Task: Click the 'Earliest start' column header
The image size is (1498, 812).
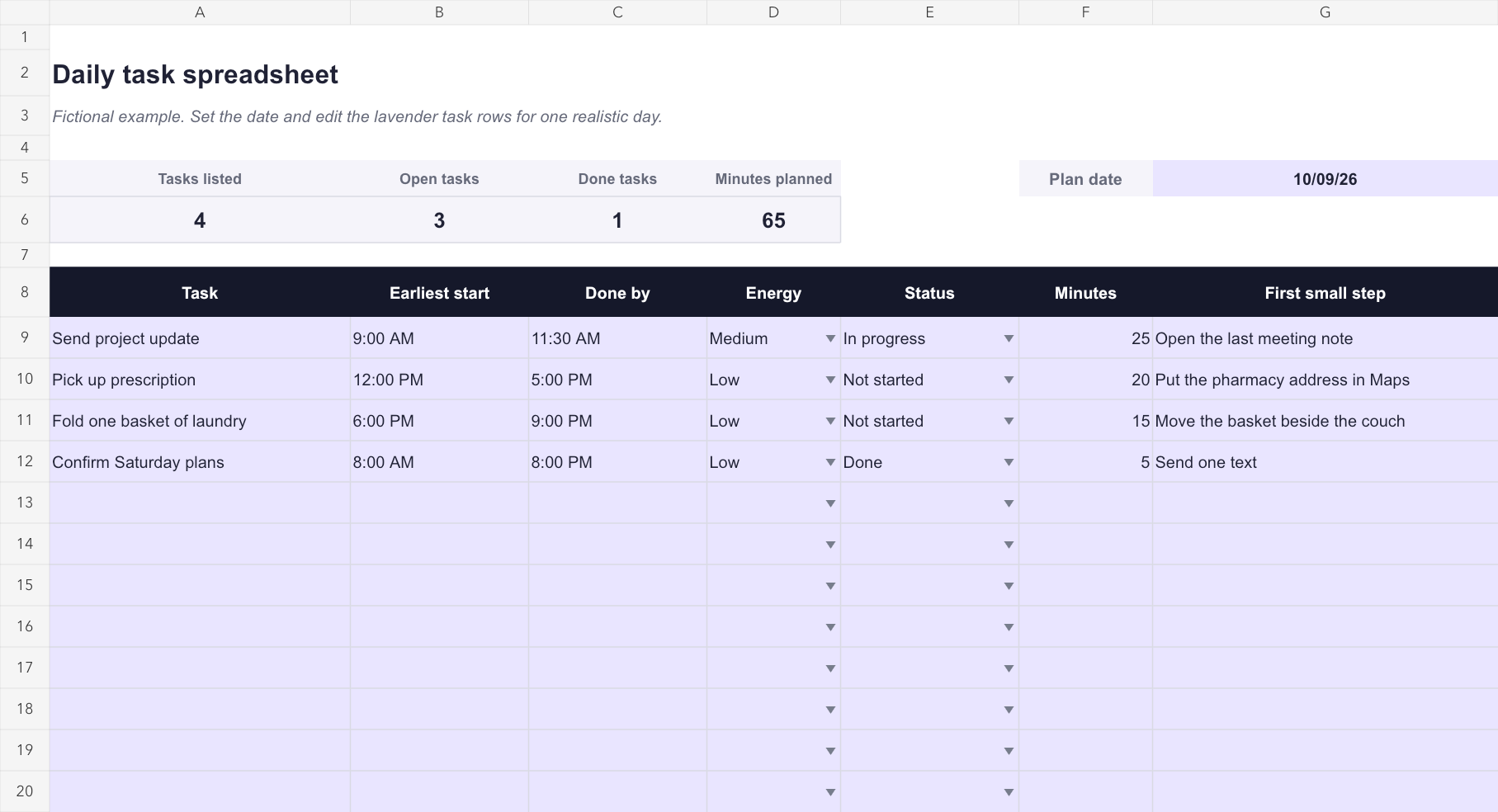Action: 439,293
